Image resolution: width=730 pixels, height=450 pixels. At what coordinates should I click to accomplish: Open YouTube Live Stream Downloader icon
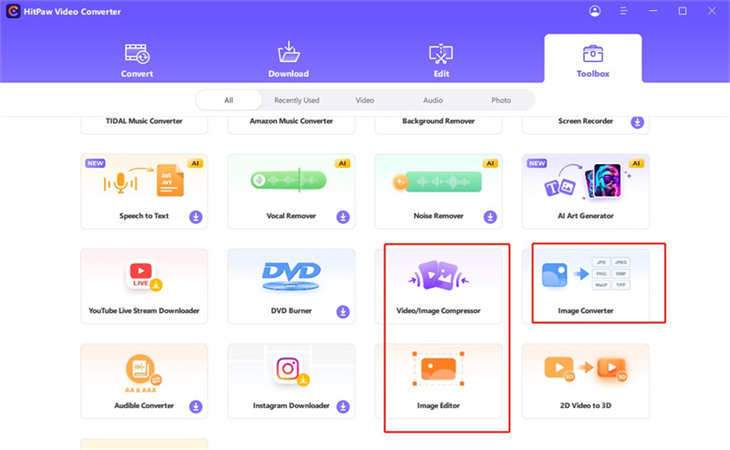pyautogui.click(x=143, y=275)
